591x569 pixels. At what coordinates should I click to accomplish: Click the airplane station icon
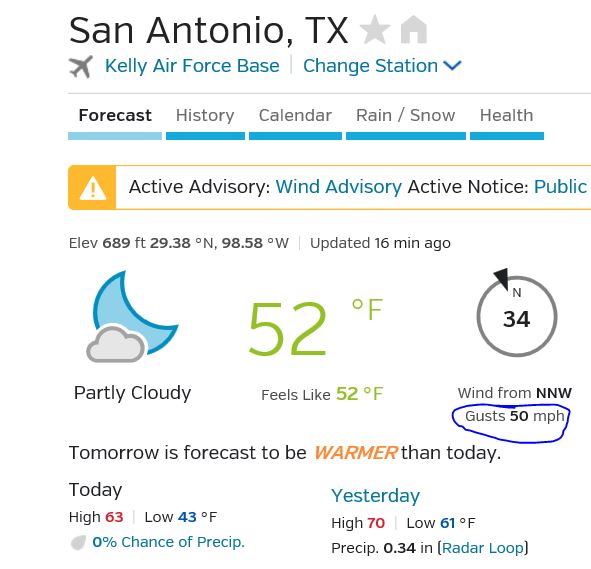81,67
